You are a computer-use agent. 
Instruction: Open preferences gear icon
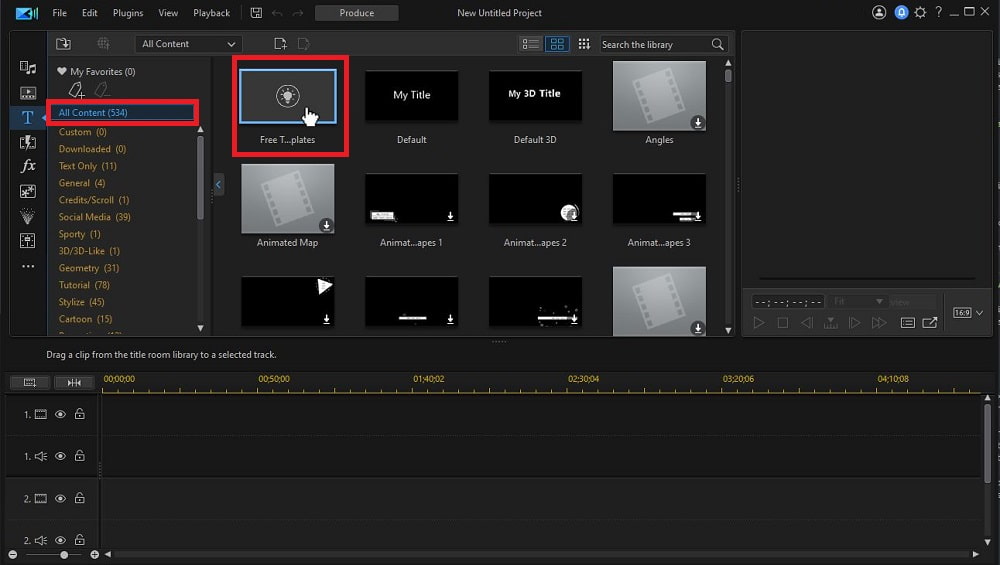click(x=920, y=12)
